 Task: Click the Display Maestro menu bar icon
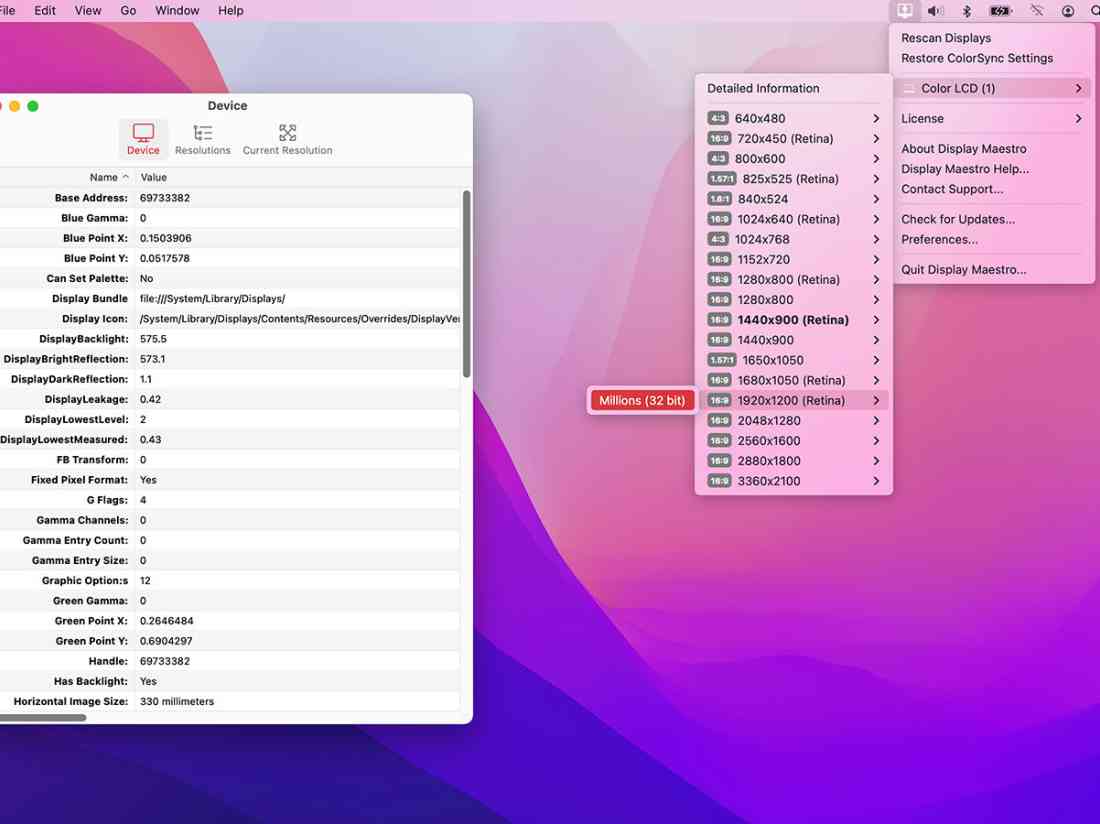coord(904,10)
